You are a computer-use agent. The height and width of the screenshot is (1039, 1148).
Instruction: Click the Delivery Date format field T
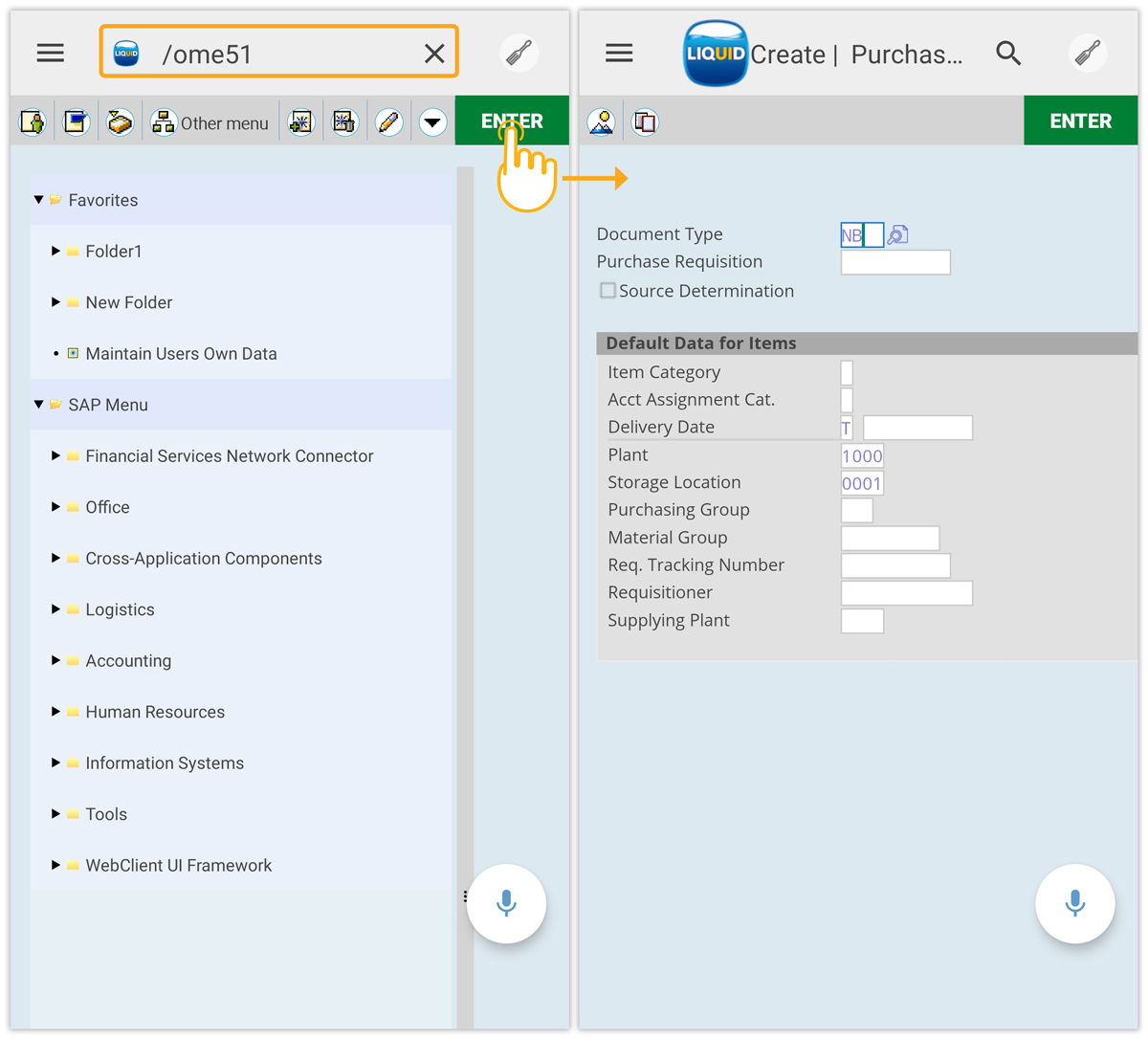coord(847,428)
